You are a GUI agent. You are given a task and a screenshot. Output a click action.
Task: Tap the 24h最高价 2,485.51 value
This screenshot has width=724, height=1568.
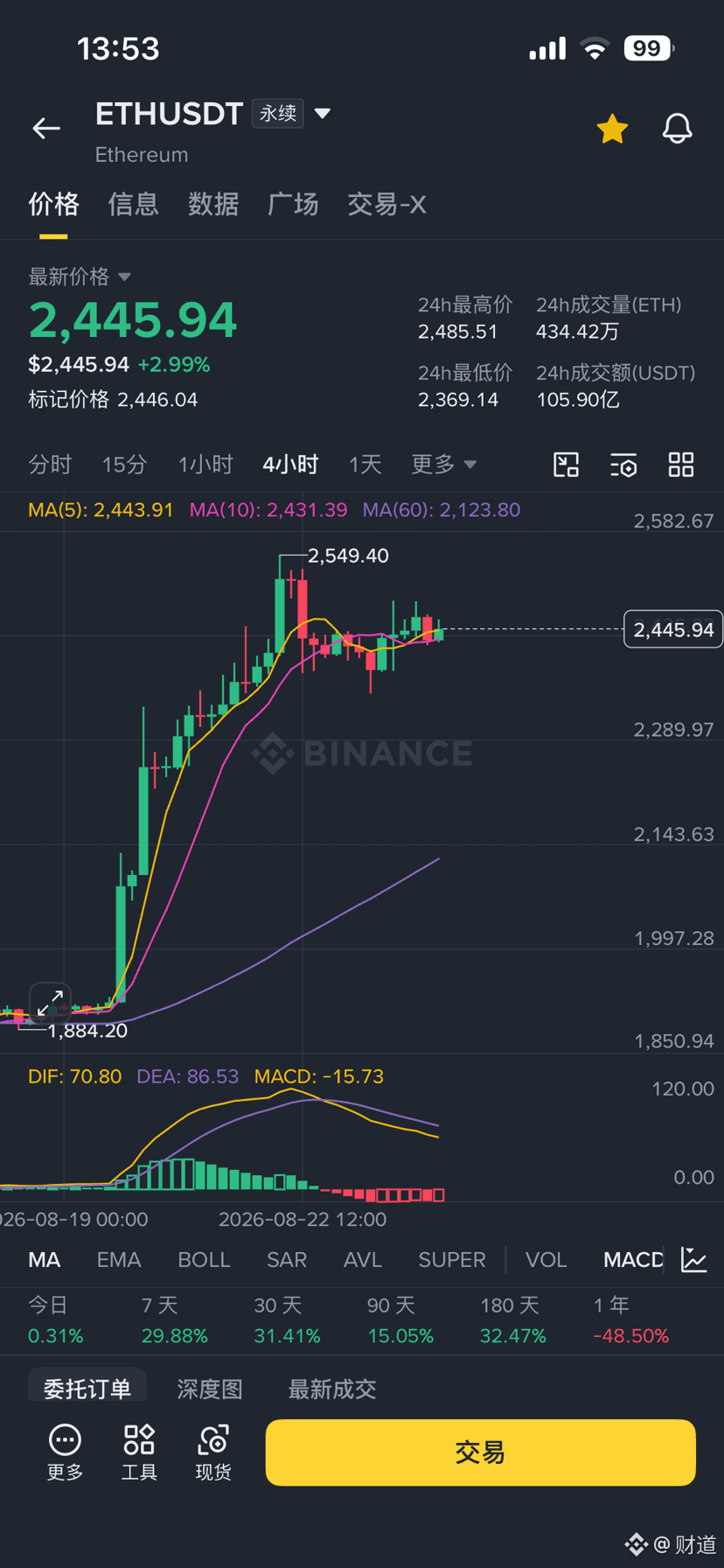click(457, 332)
